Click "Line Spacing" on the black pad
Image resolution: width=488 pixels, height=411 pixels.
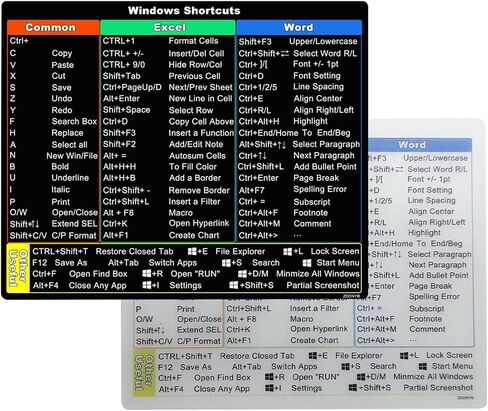pyautogui.click(x=318, y=87)
